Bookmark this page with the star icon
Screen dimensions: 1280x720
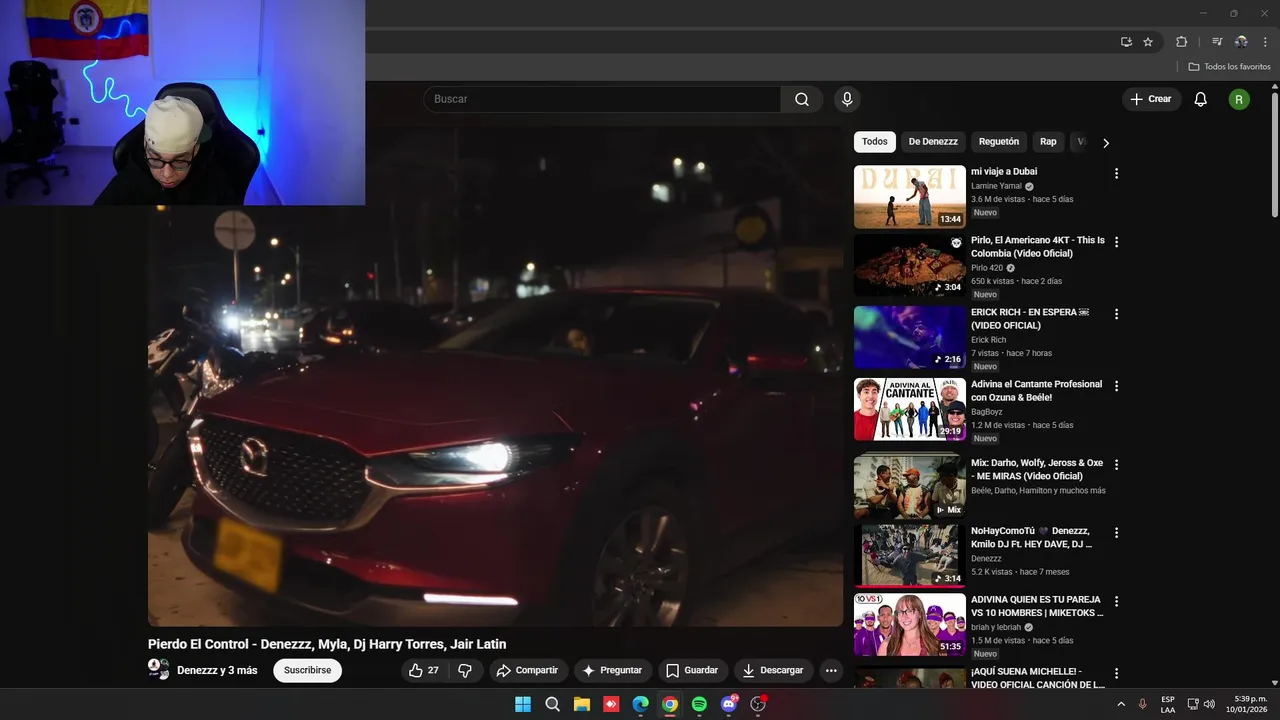coord(1148,42)
